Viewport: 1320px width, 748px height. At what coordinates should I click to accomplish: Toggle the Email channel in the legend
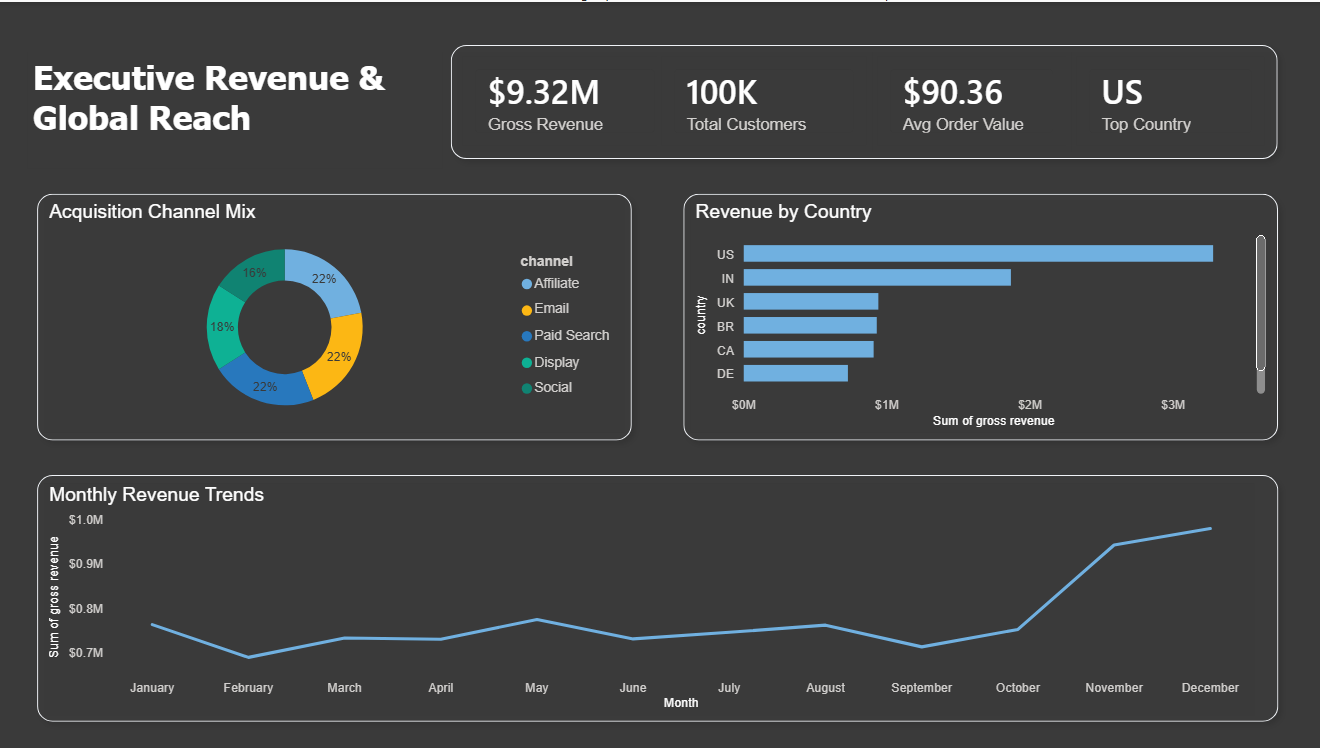coord(550,309)
